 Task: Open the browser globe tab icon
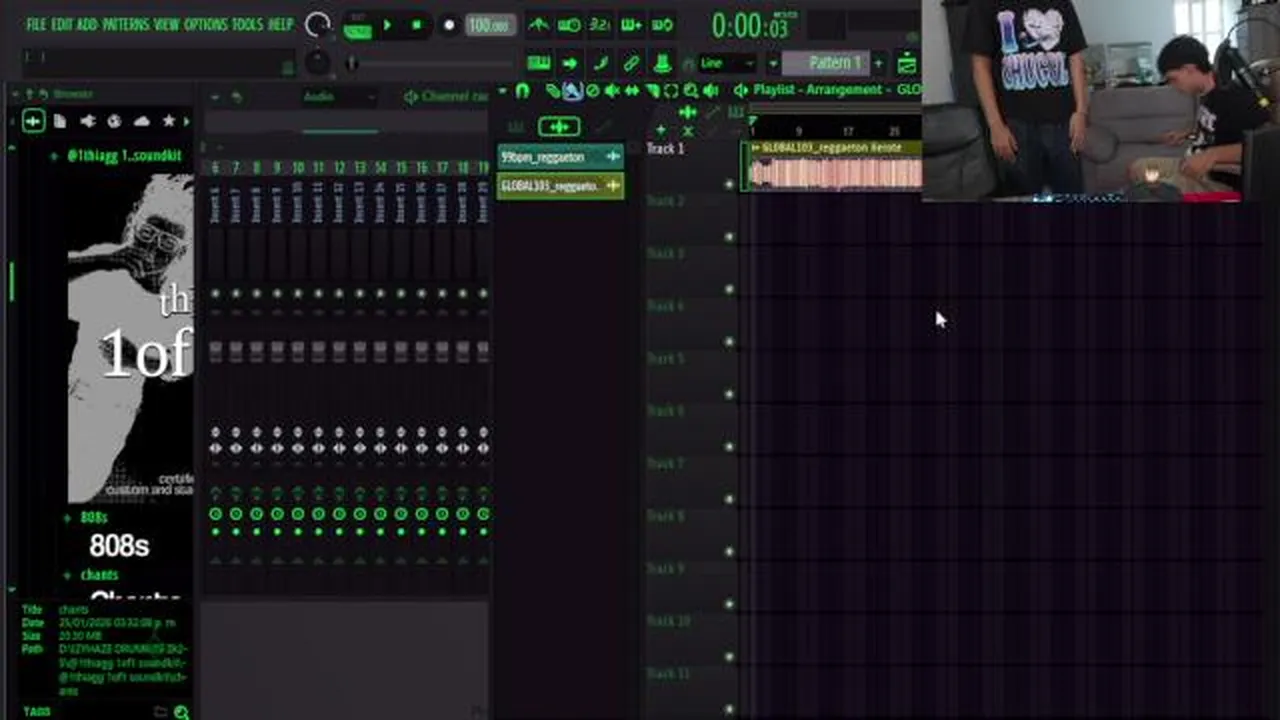pyautogui.click(x=114, y=121)
